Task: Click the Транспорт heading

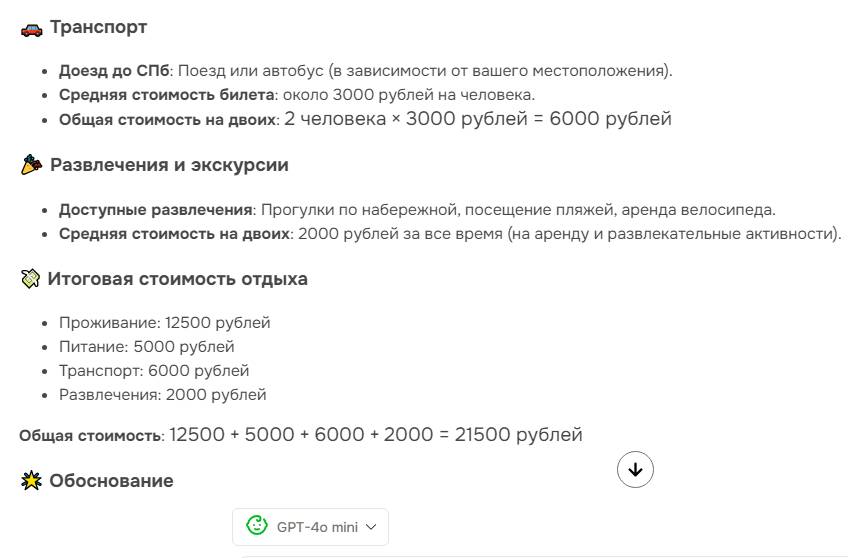Action: click(x=98, y=27)
